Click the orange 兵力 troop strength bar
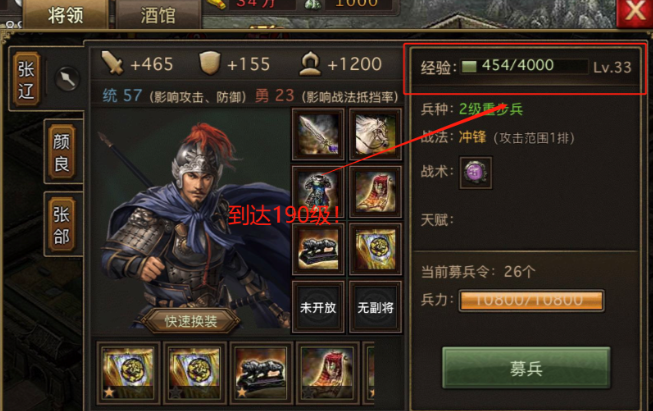This screenshot has height=411, width=653. tap(531, 300)
